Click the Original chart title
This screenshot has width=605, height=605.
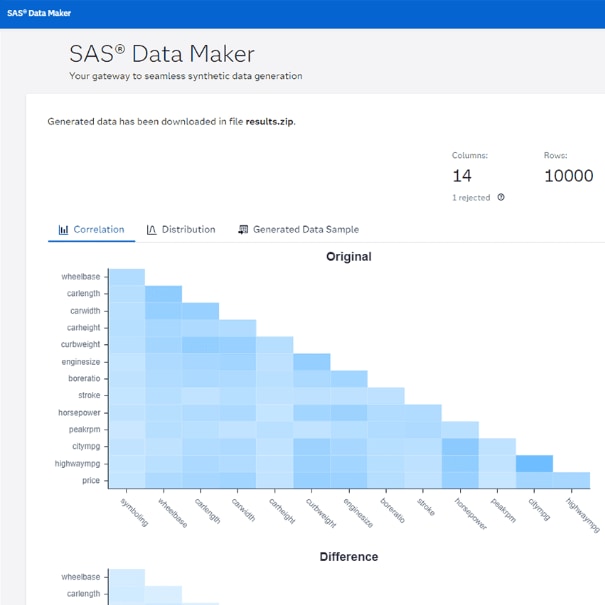pos(349,257)
